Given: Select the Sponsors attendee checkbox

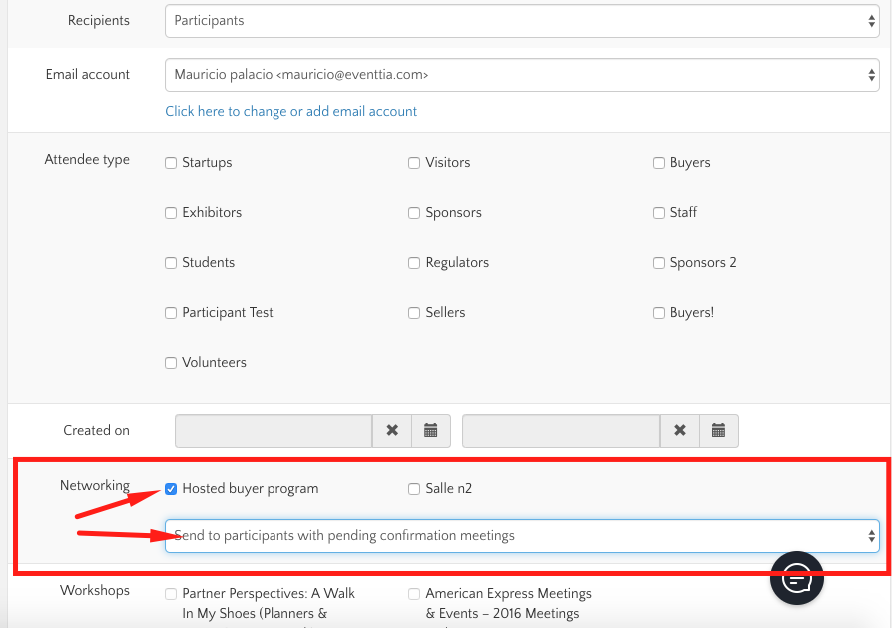Looking at the screenshot, I should [x=414, y=213].
